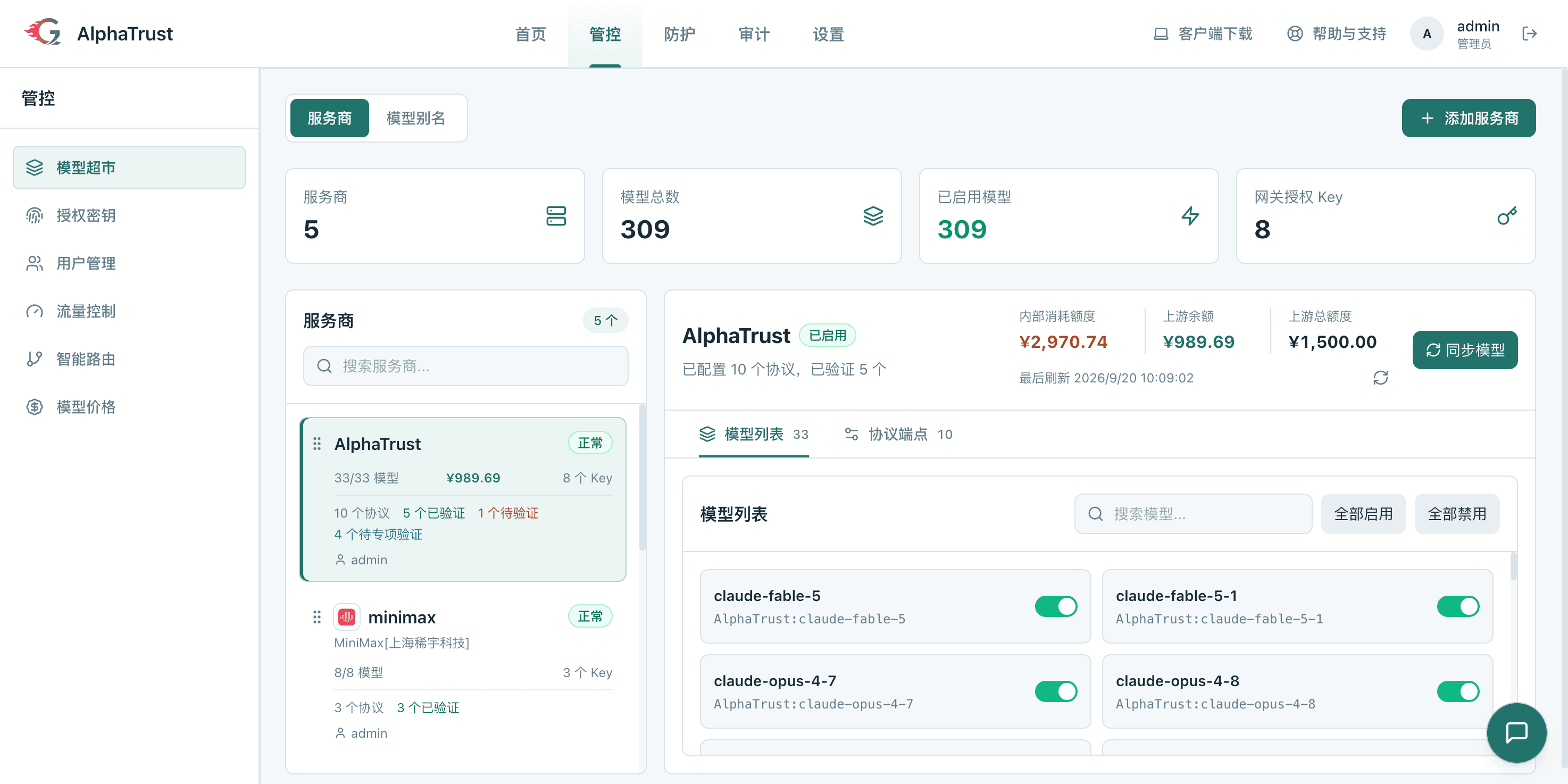Focus the 搜索模型 input field
Viewport: 1568px width, 784px height.
pos(1193,514)
